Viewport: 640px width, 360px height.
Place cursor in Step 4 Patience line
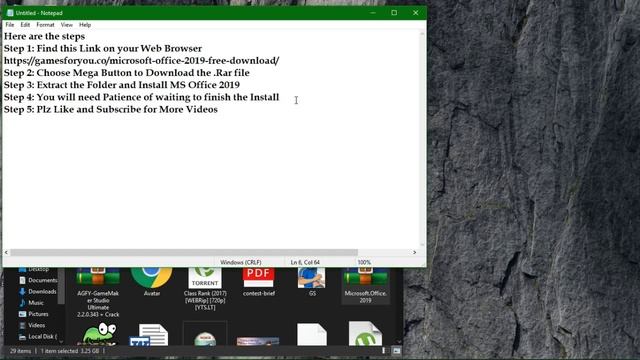[142, 97]
